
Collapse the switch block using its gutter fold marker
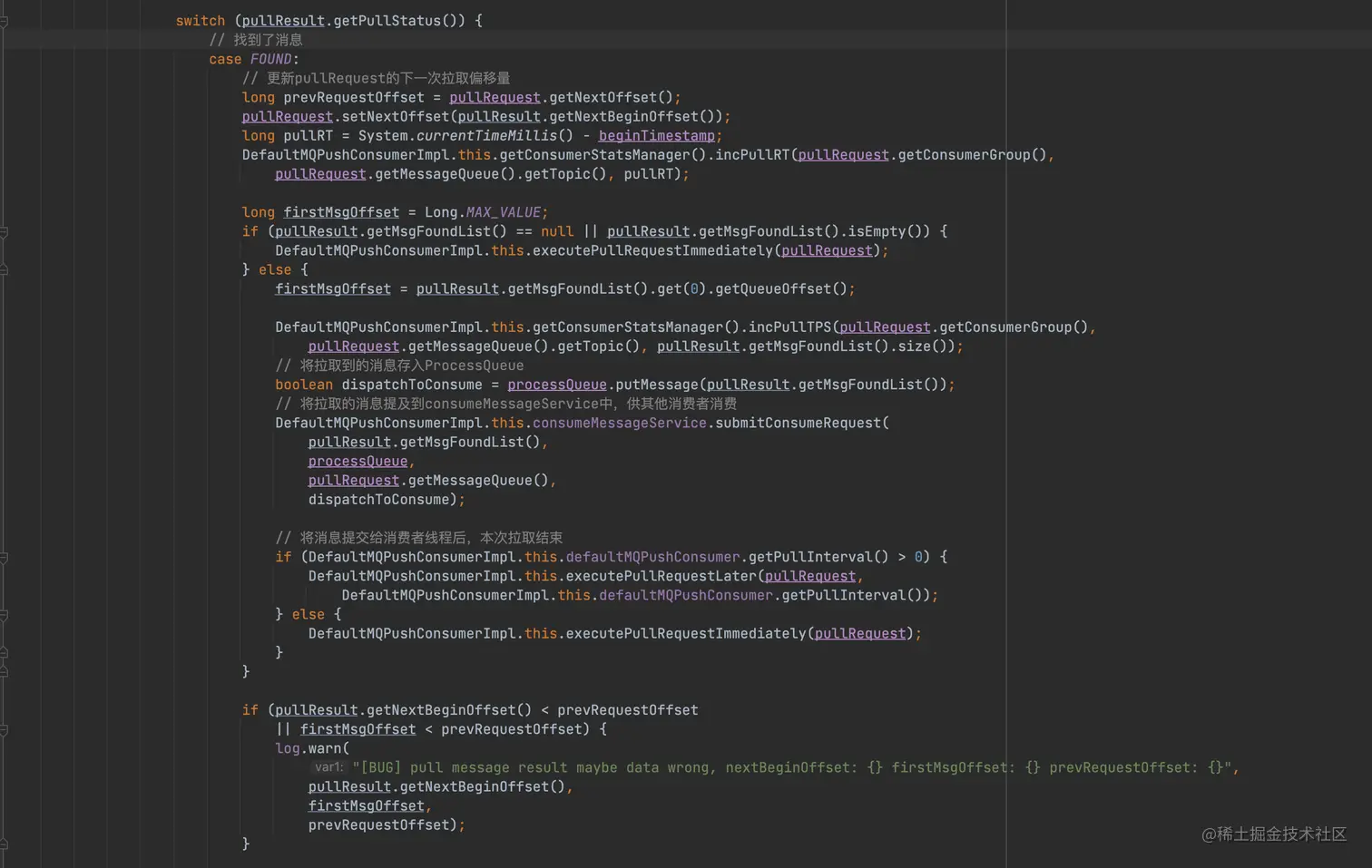[x=4, y=21]
